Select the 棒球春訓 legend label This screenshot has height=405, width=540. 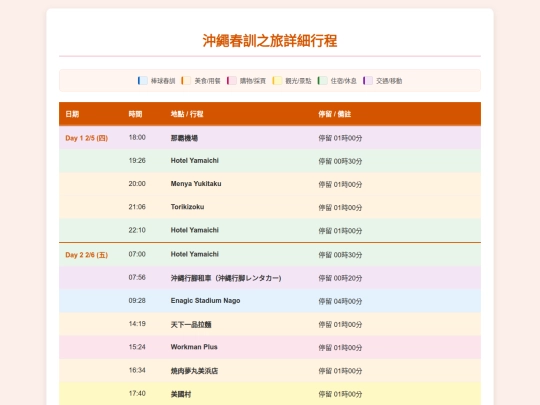163,81
